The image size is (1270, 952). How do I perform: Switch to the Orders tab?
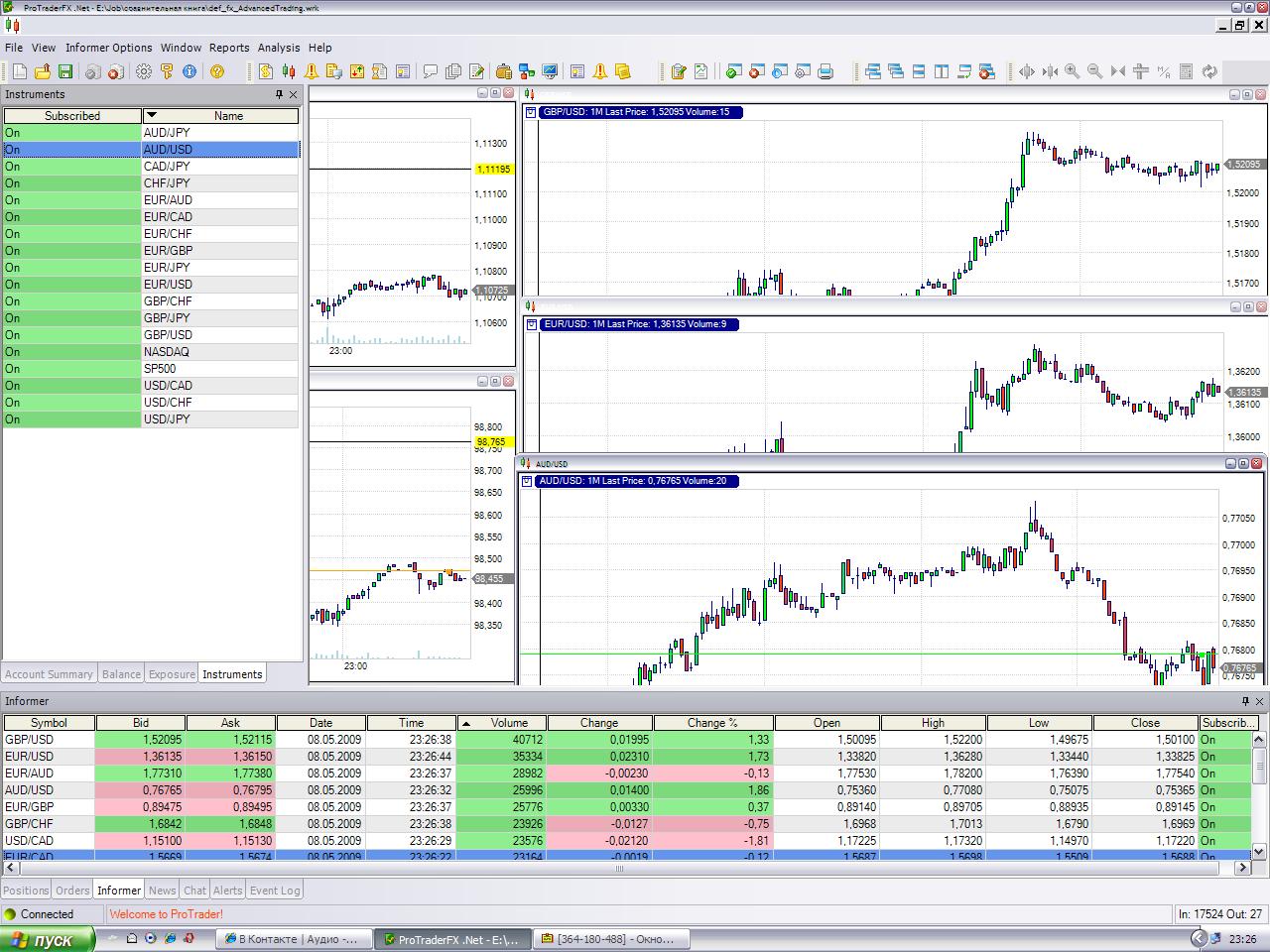click(x=72, y=891)
